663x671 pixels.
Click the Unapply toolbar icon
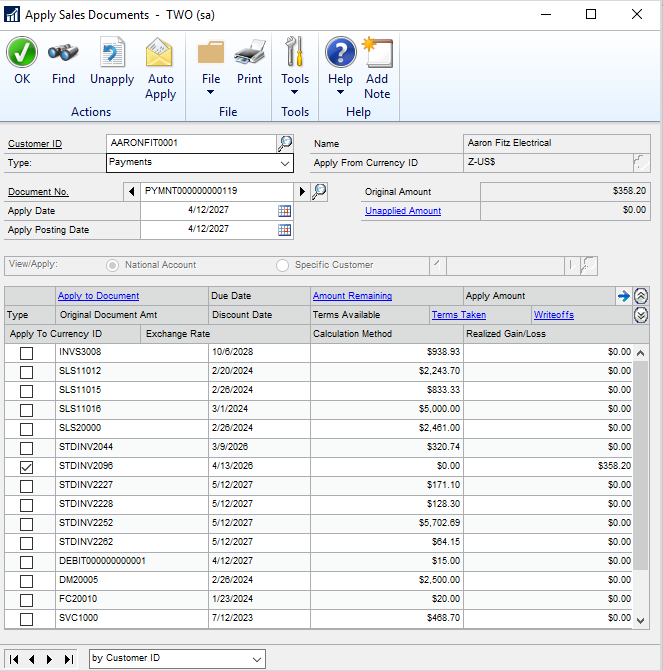[x=112, y=53]
